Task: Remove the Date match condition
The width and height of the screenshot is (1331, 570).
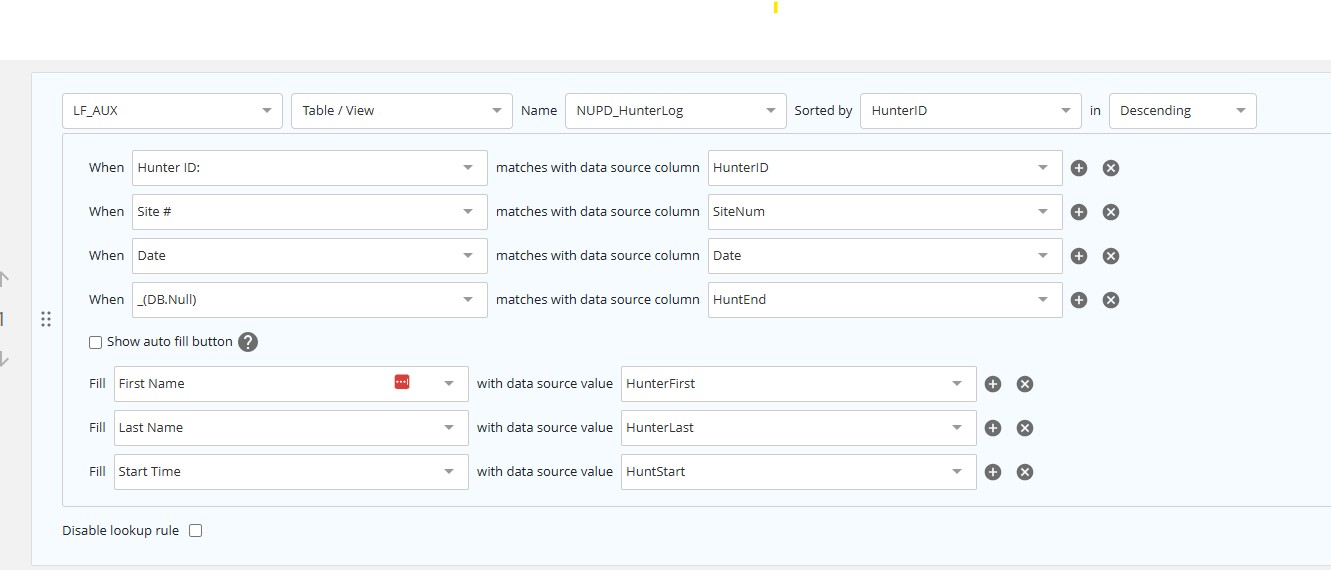Action: [x=1110, y=256]
